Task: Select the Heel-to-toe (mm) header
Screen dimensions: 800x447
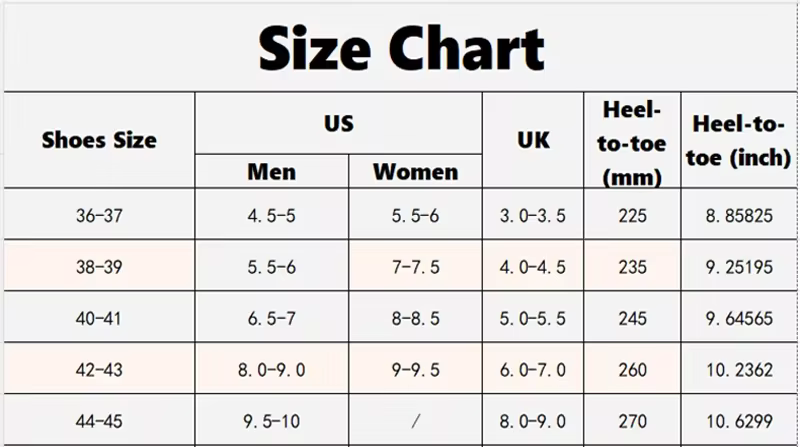Action: (634, 142)
